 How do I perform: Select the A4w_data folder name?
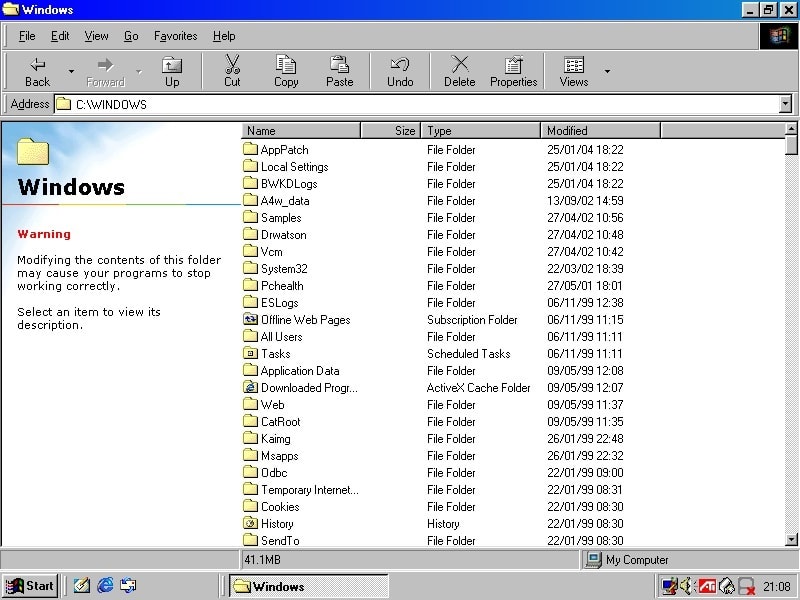pyautogui.click(x=285, y=201)
